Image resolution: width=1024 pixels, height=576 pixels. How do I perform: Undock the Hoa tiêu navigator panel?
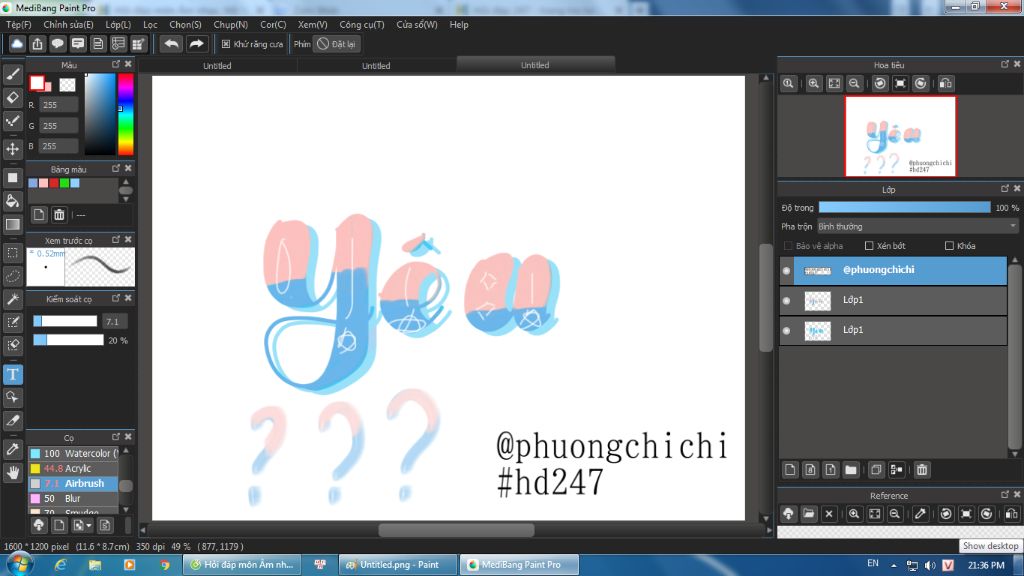tap(1004, 64)
